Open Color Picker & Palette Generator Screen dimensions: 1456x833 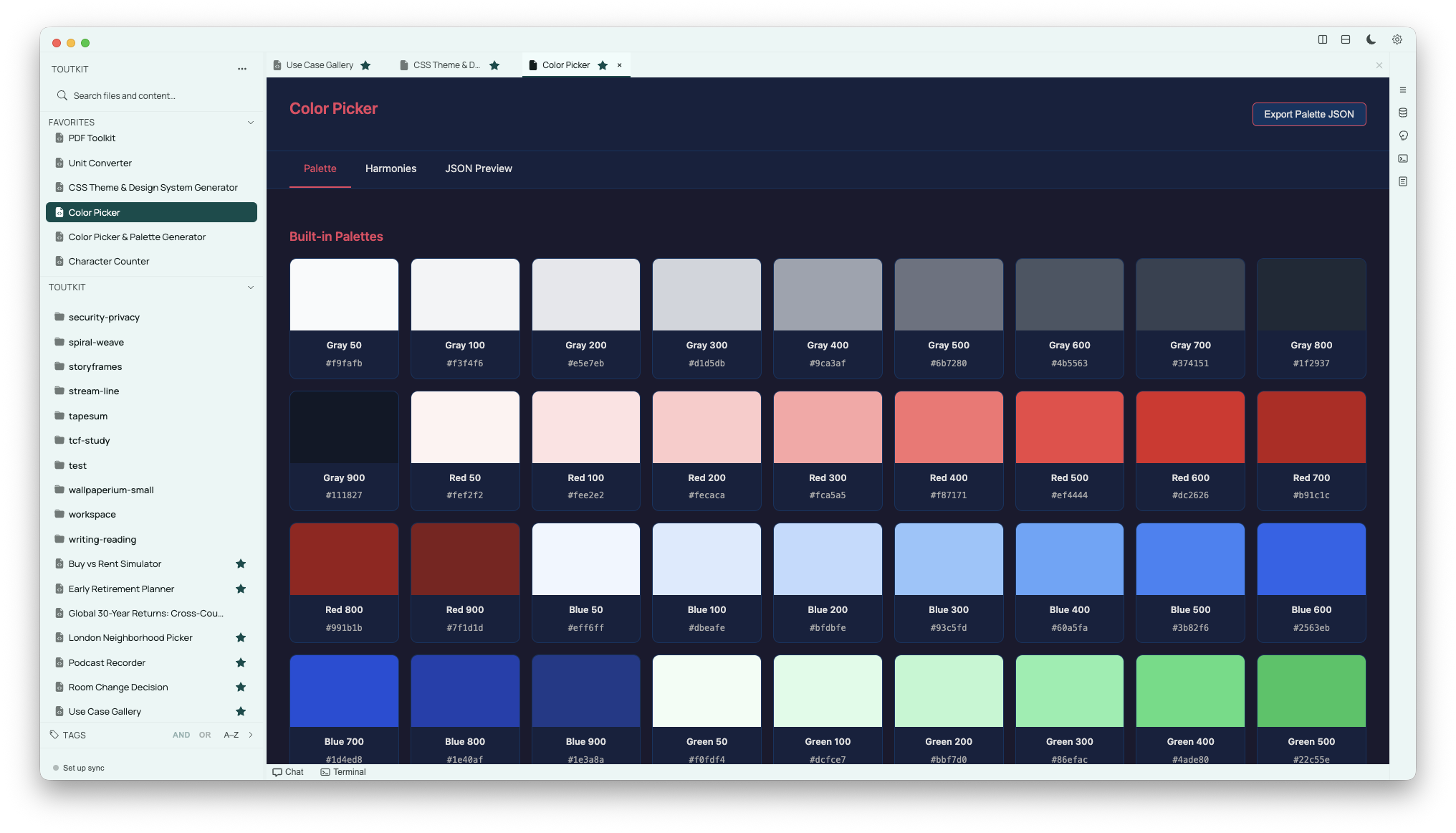pos(151,237)
